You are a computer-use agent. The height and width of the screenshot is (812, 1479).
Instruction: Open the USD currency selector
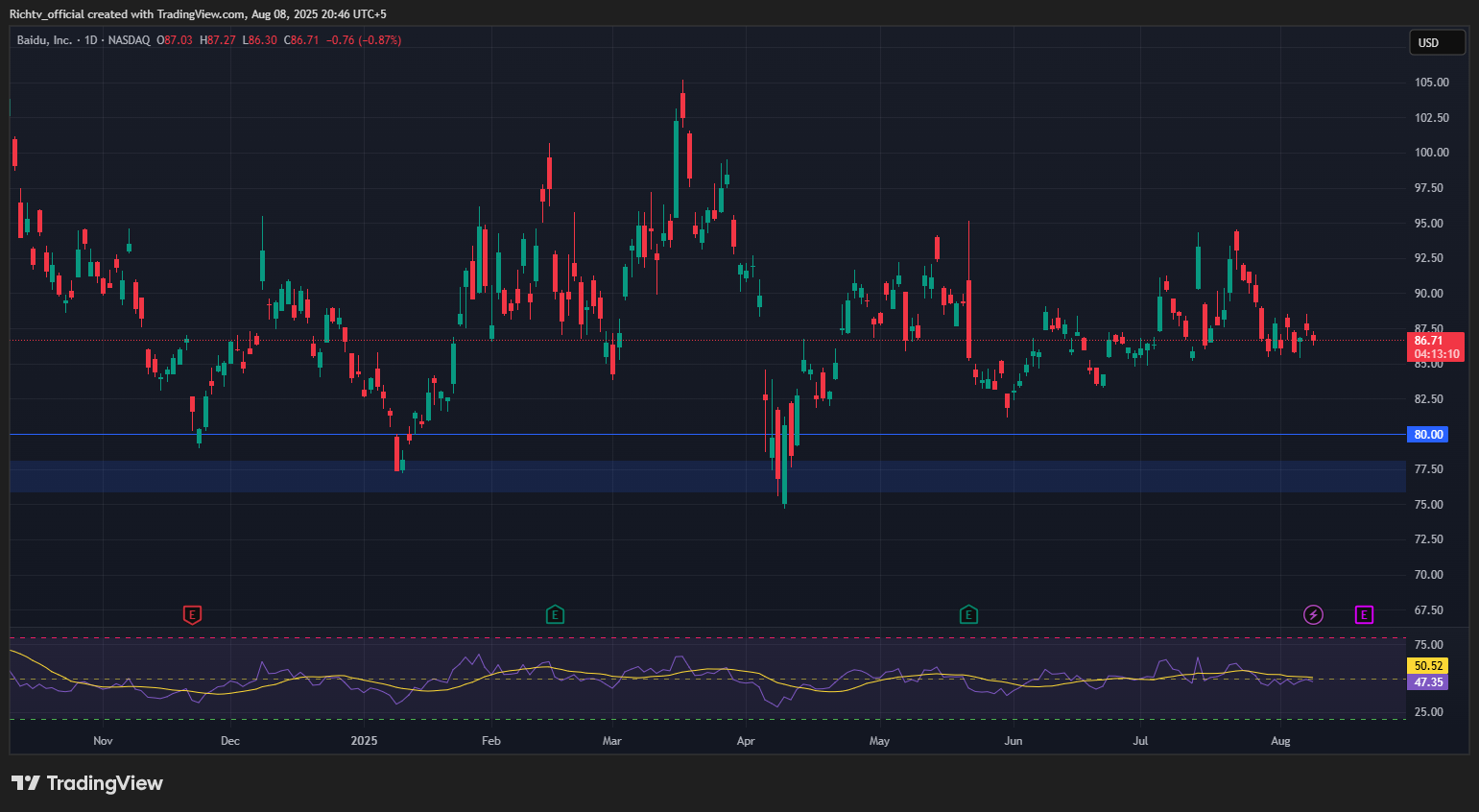(x=1436, y=42)
